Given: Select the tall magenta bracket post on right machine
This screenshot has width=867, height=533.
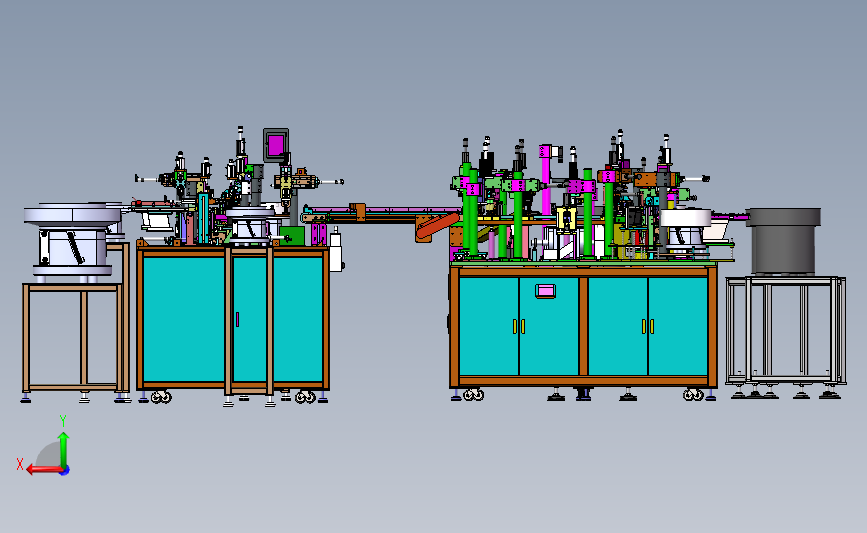Looking at the screenshot, I should (546, 180).
